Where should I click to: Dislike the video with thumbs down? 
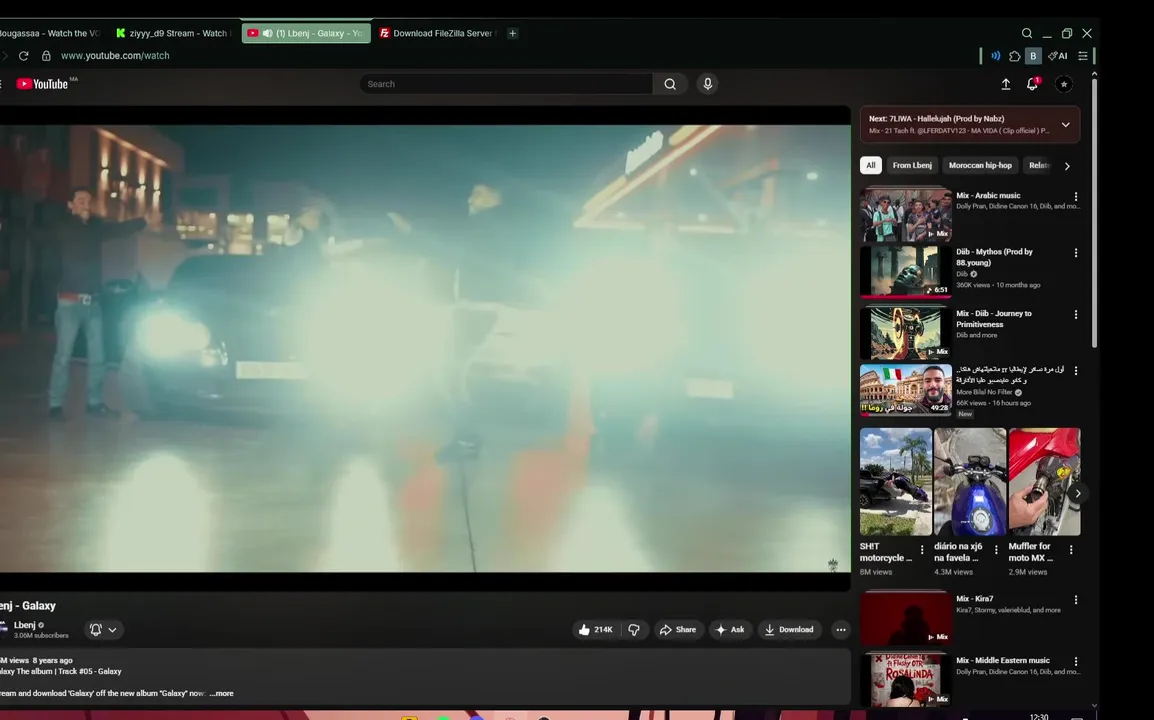pos(634,629)
